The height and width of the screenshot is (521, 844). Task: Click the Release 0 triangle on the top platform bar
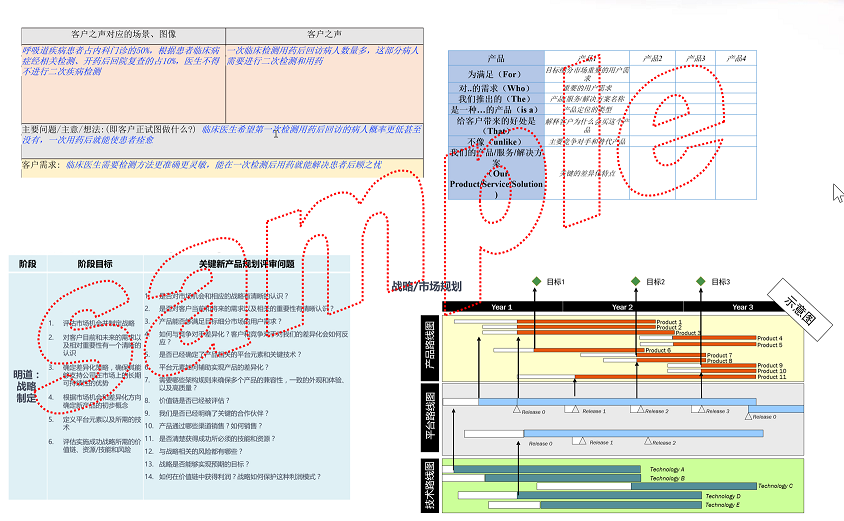click(517, 411)
